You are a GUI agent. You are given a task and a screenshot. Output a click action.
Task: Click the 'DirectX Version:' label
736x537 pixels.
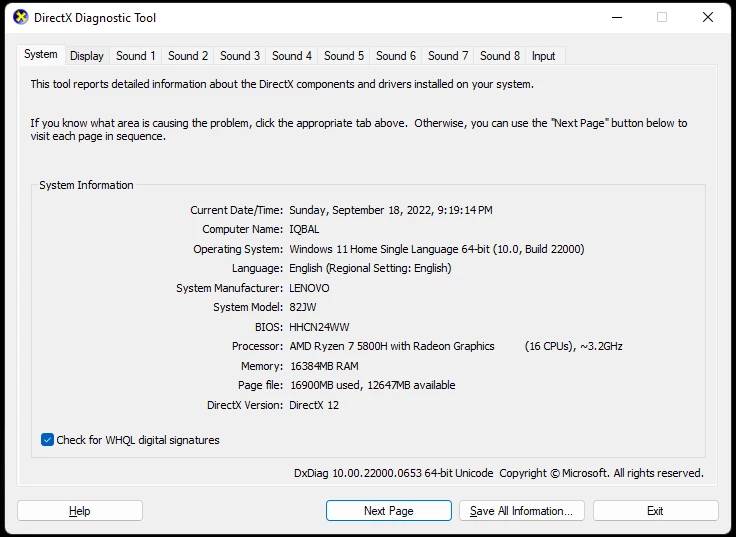point(245,405)
